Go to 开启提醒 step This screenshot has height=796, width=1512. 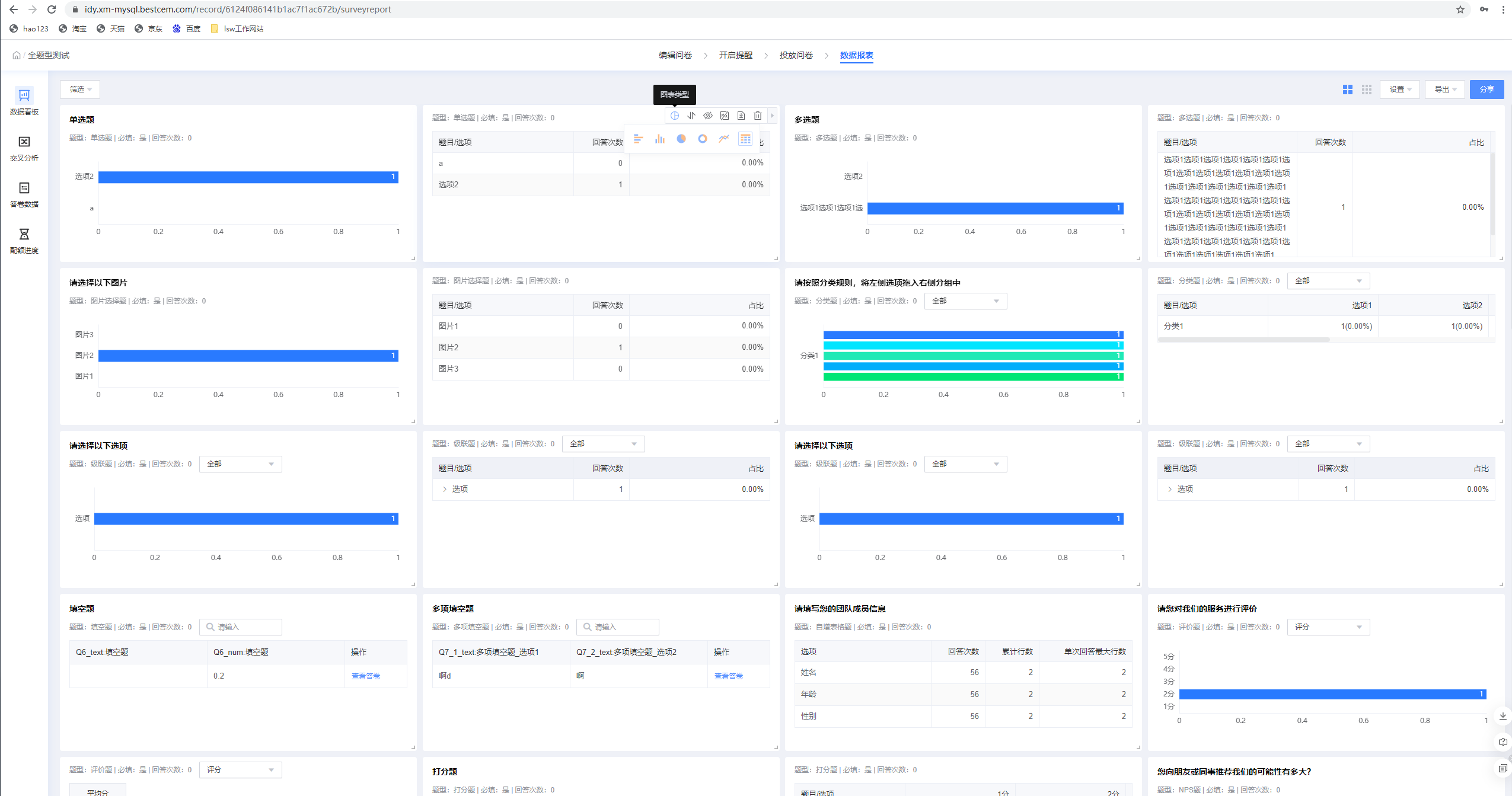735,55
